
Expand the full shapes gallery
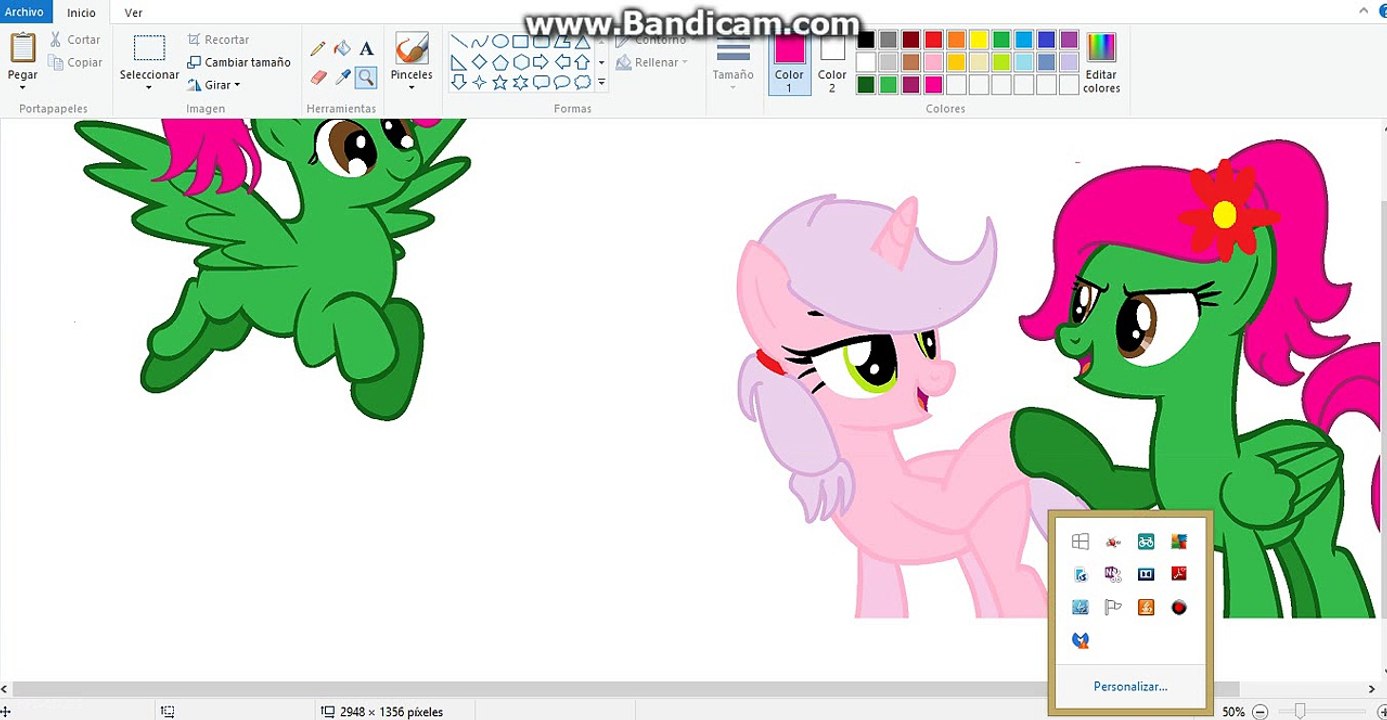point(601,82)
